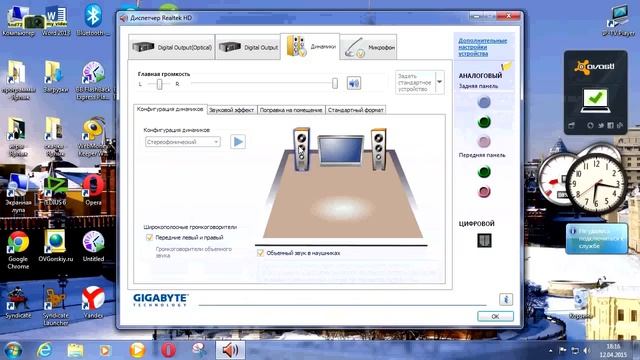Viewport: 640px width, 360px height.
Task: Click the L-R balance slider handle
Action: click(159, 84)
